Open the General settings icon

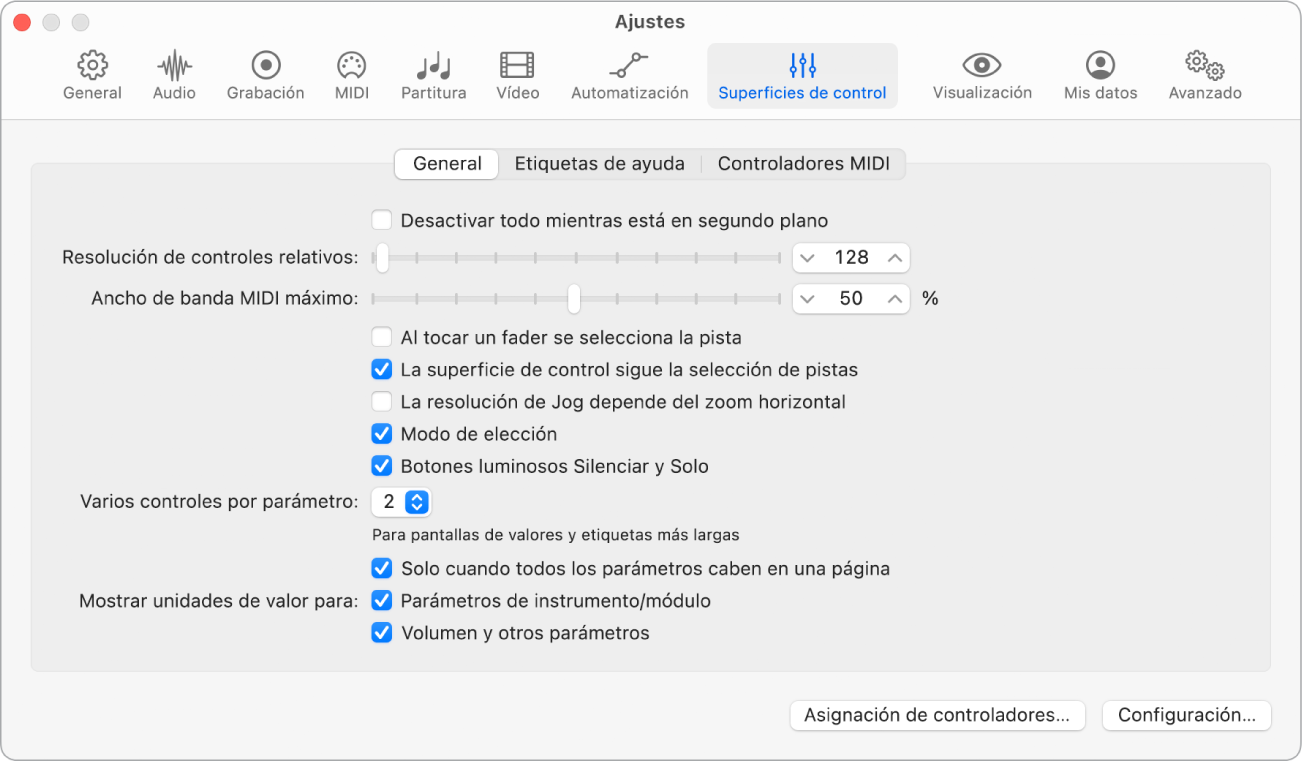tap(92, 74)
